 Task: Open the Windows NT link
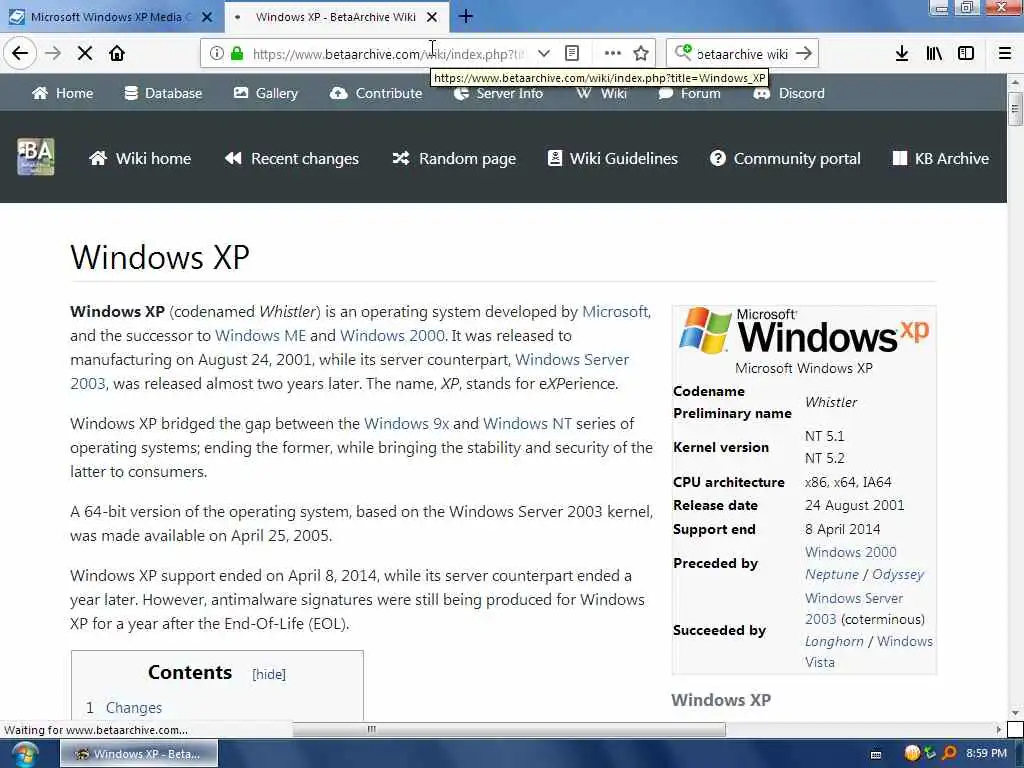[x=527, y=424]
